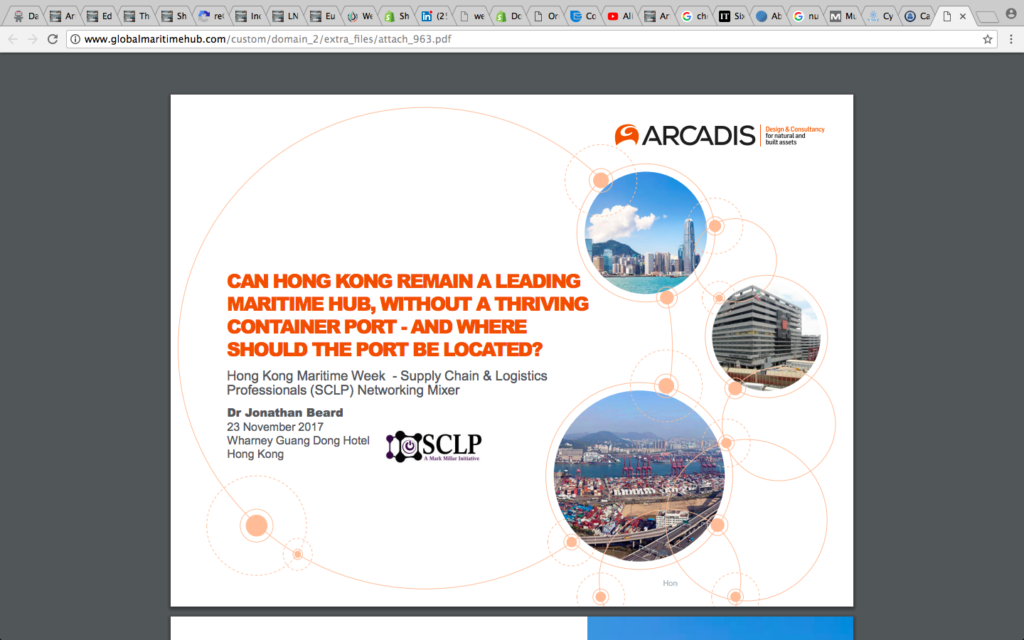Select the Shopify bag icon tab
The height and width of the screenshot is (640, 1024).
pyautogui.click(x=390, y=15)
